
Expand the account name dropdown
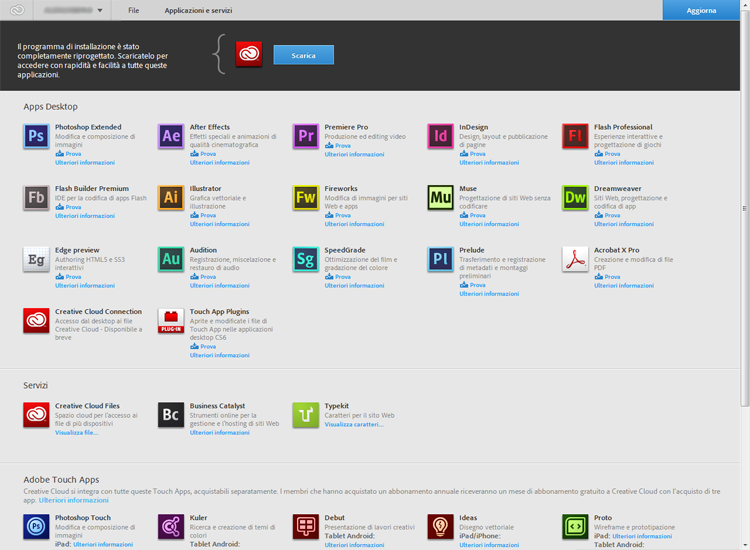pyautogui.click(x=73, y=10)
